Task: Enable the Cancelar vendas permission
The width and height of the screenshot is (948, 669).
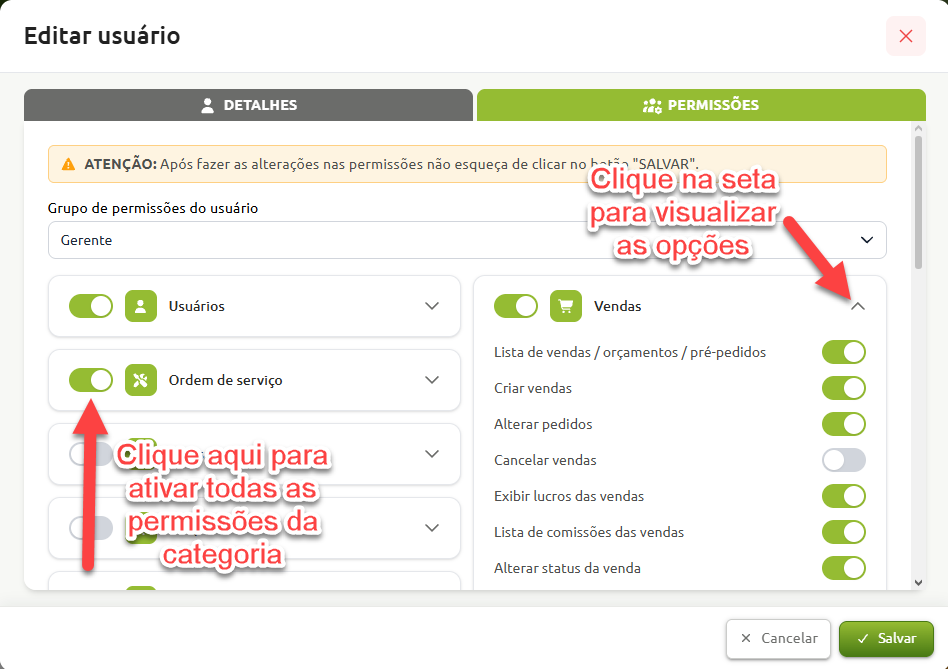Action: click(843, 460)
